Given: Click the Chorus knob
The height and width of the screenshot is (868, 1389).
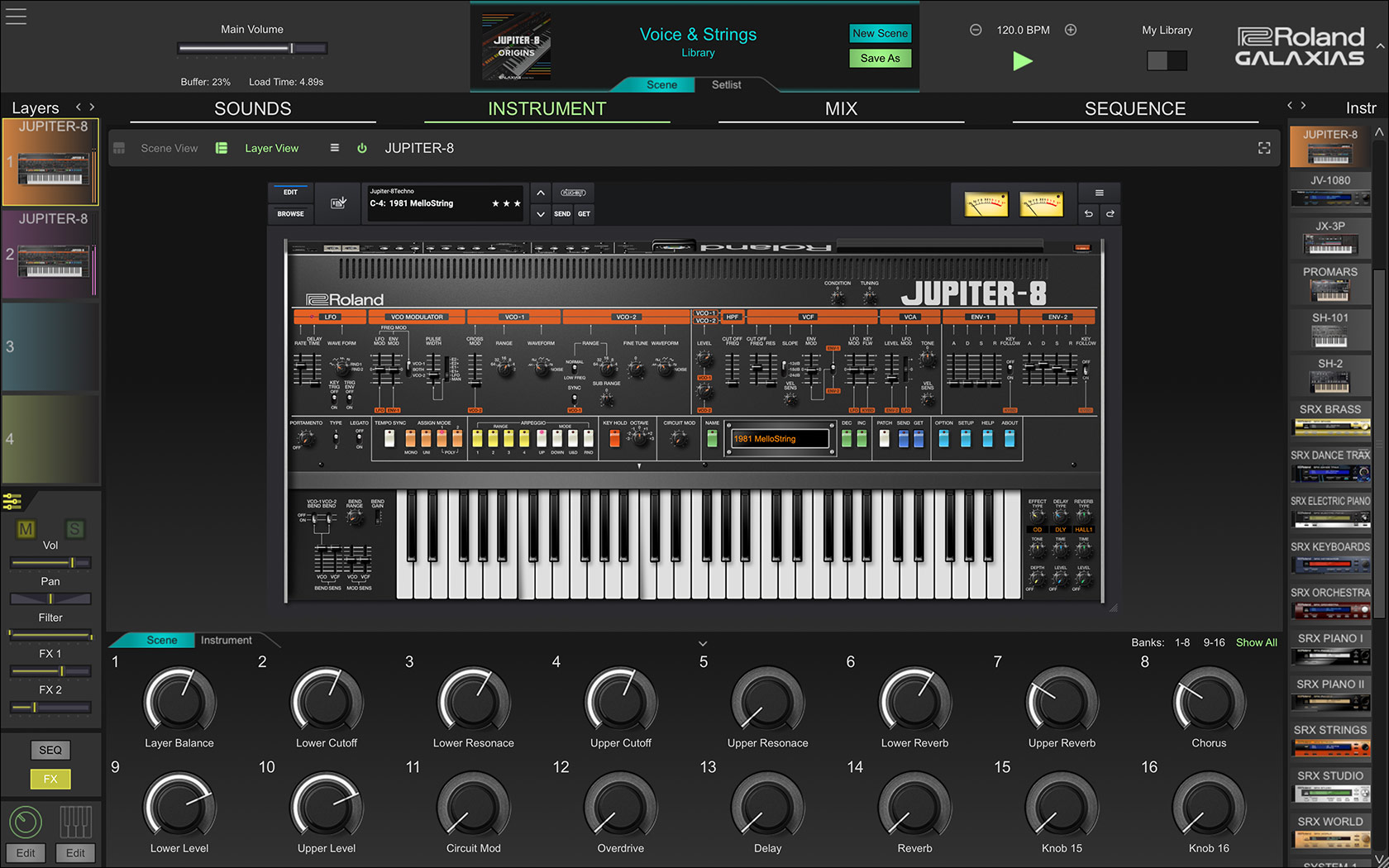Looking at the screenshot, I should tap(1209, 703).
